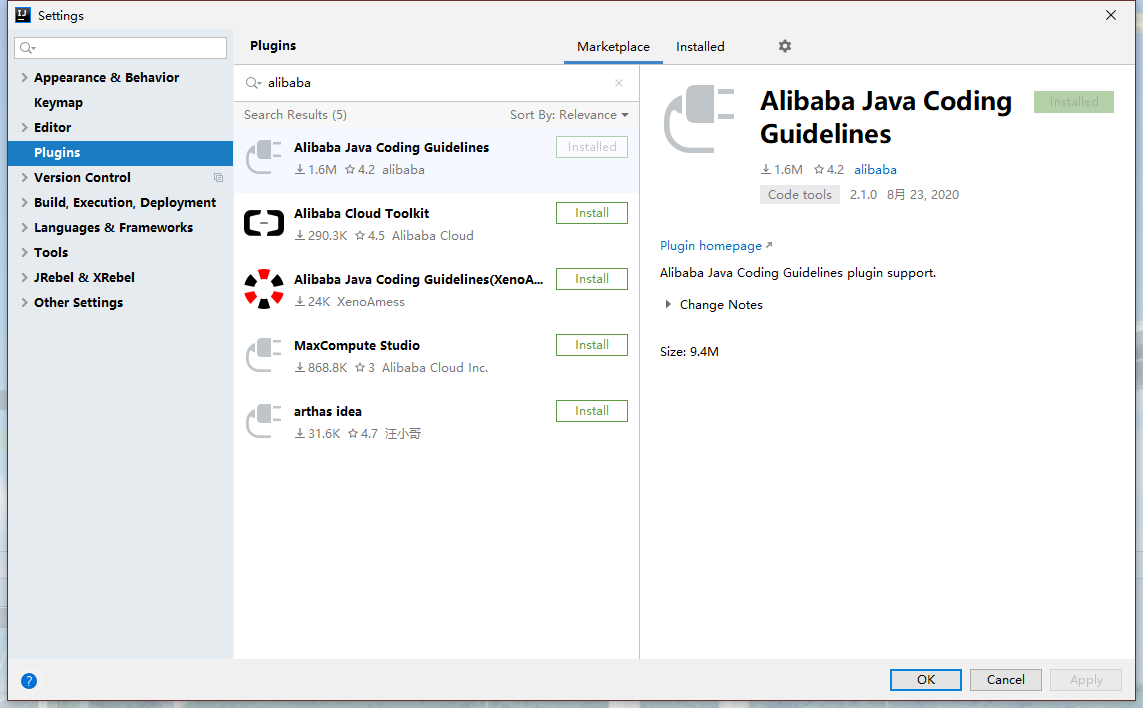
Task: Select Keymap in the settings tree
Action: click(58, 103)
